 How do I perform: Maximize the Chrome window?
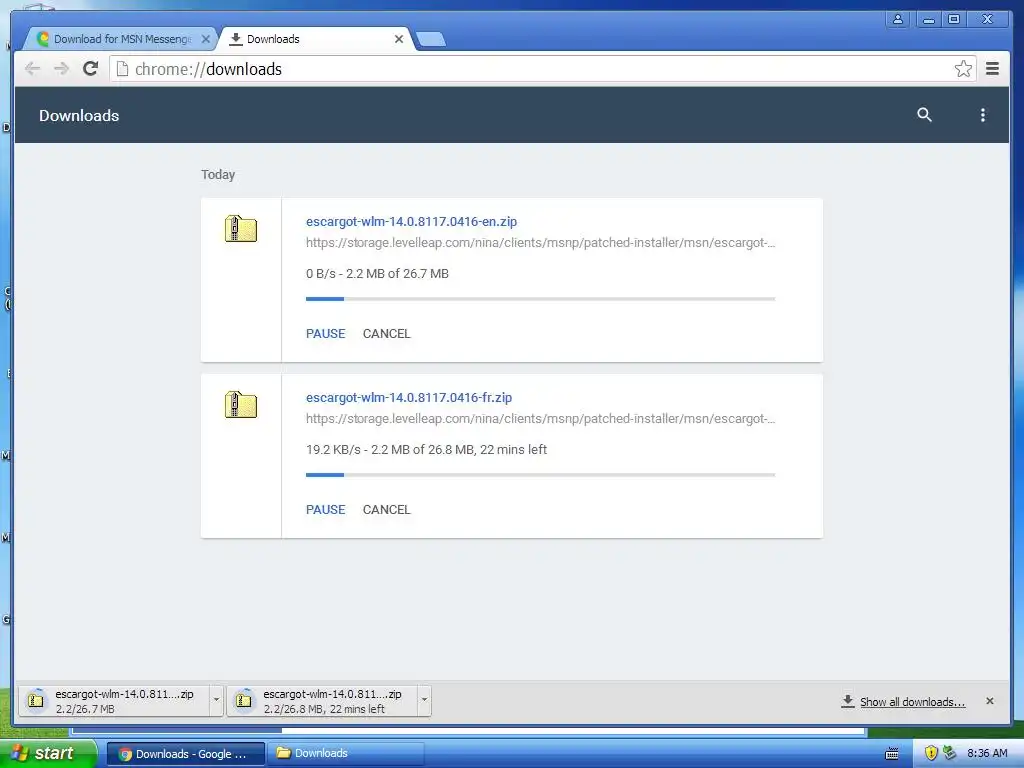tap(954, 20)
